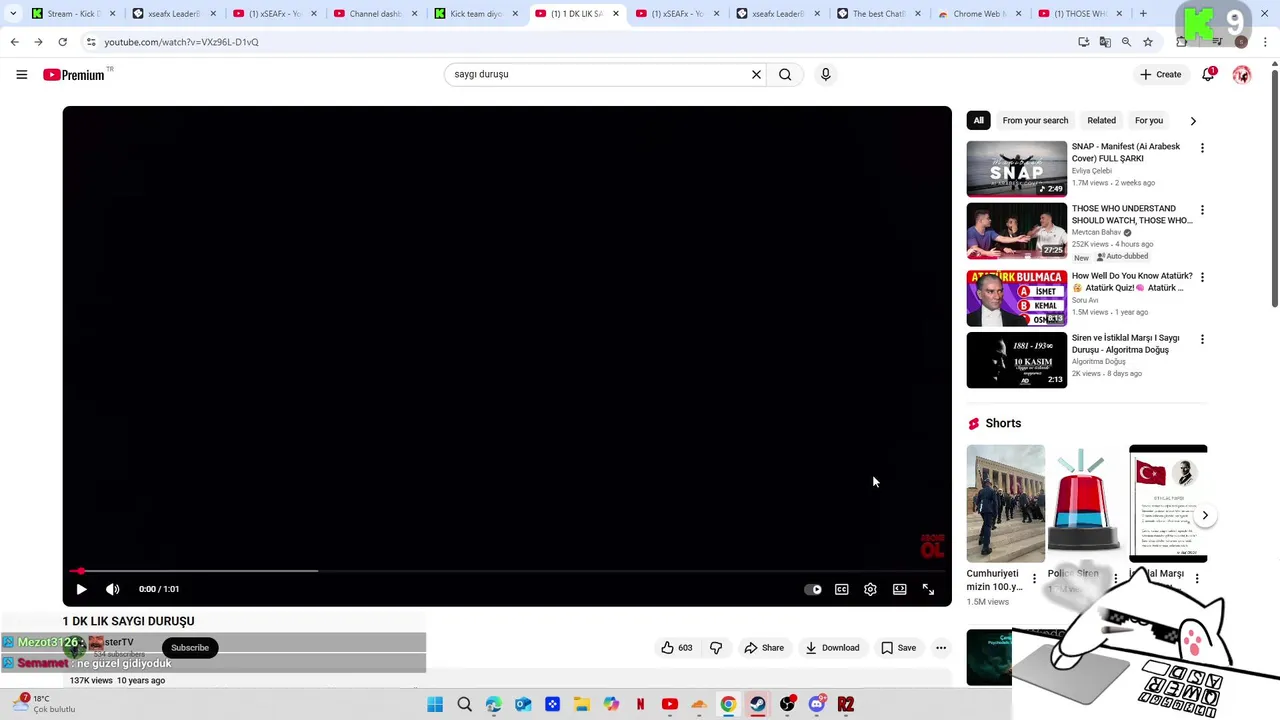Dislike the video

(x=716, y=647)
